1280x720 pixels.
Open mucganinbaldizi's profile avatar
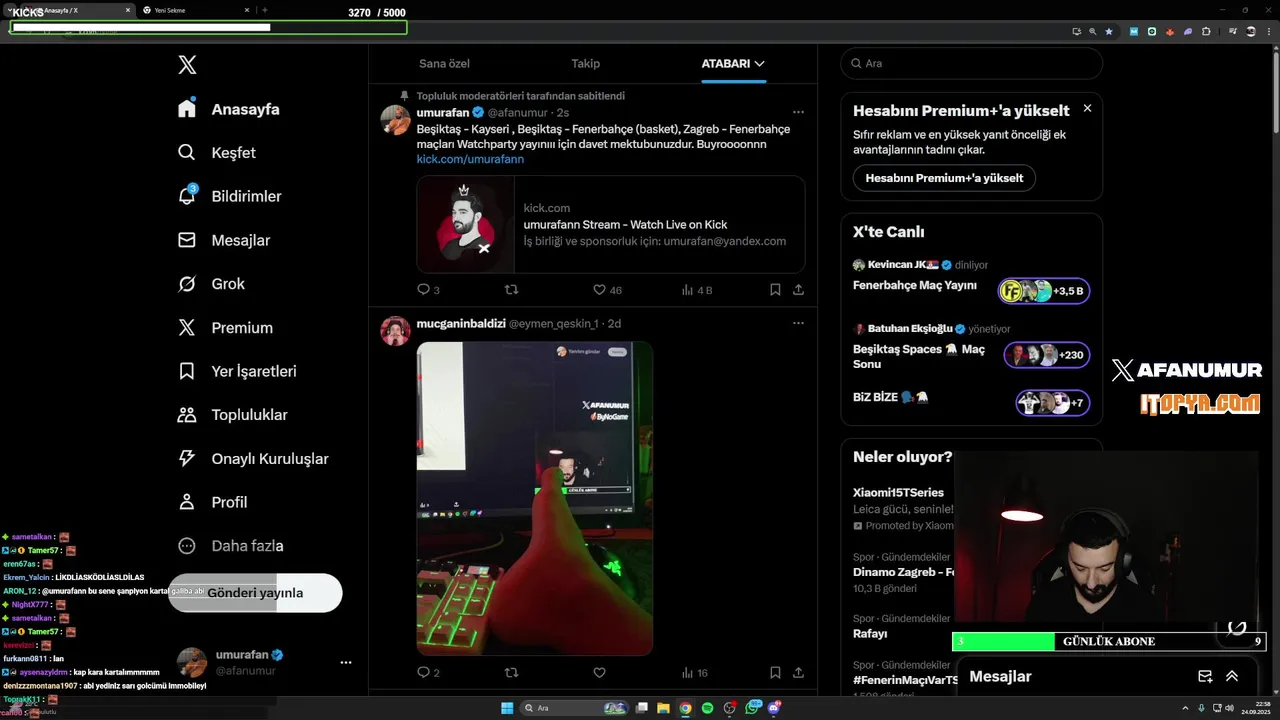point(395,331)
